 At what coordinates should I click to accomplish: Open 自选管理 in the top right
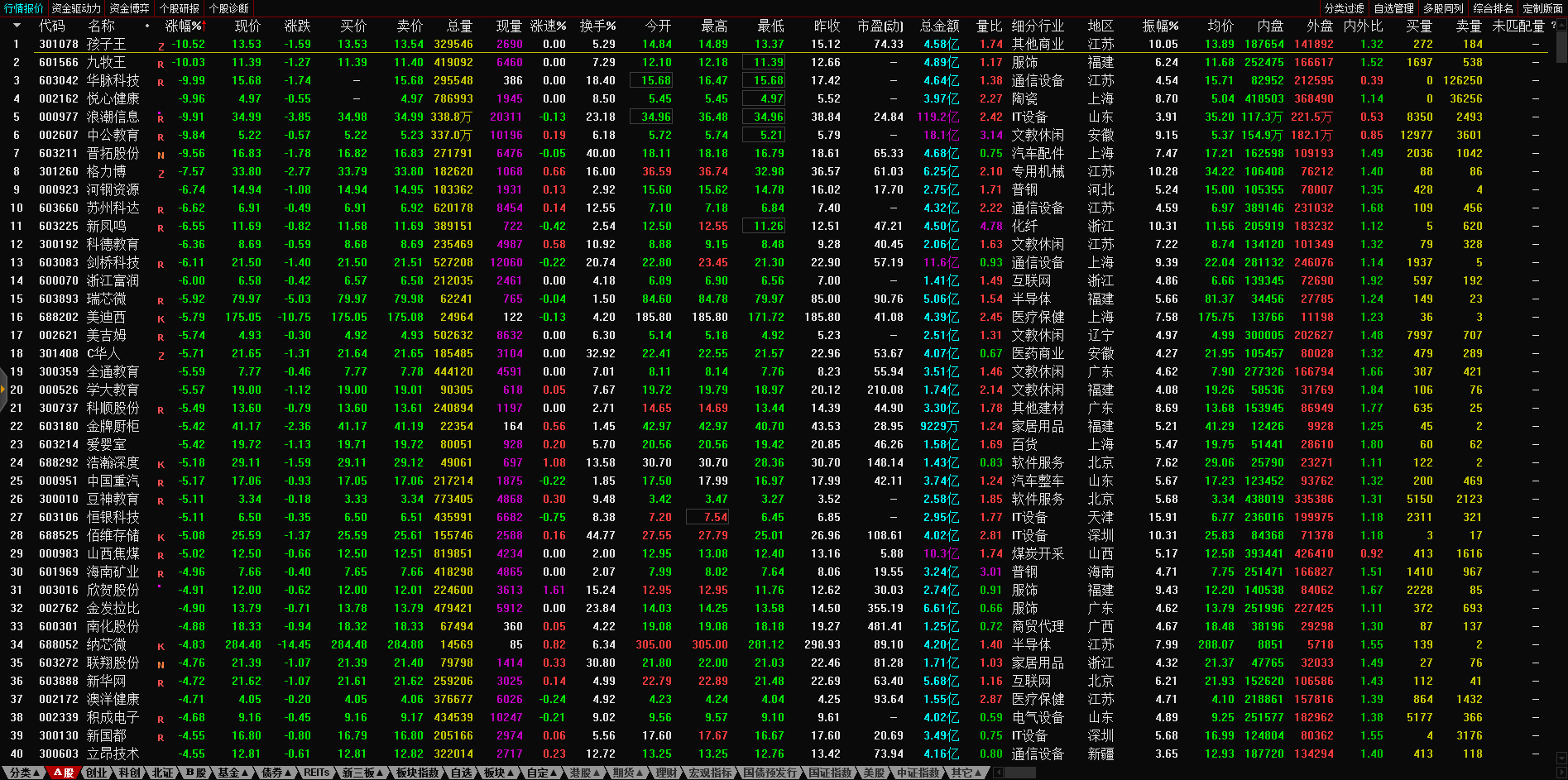pos(1394,8)
